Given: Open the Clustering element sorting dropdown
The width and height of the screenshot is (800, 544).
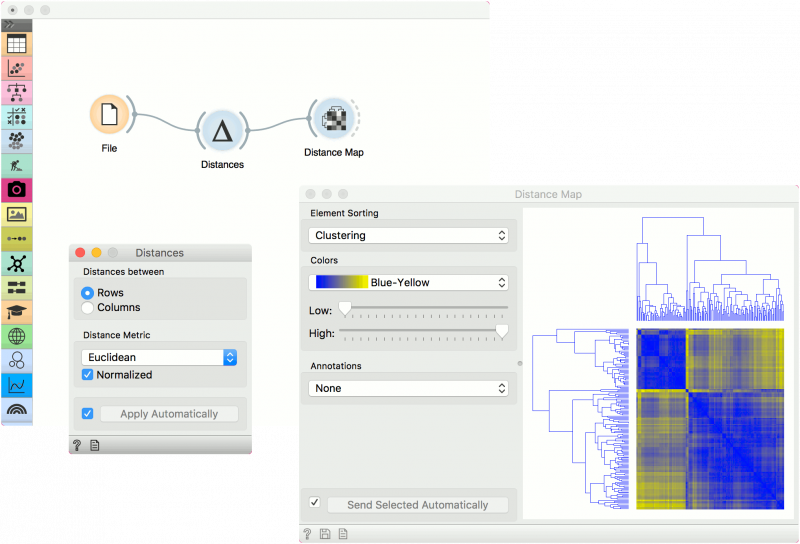Looking at the screenshot, I should point(409,235).
